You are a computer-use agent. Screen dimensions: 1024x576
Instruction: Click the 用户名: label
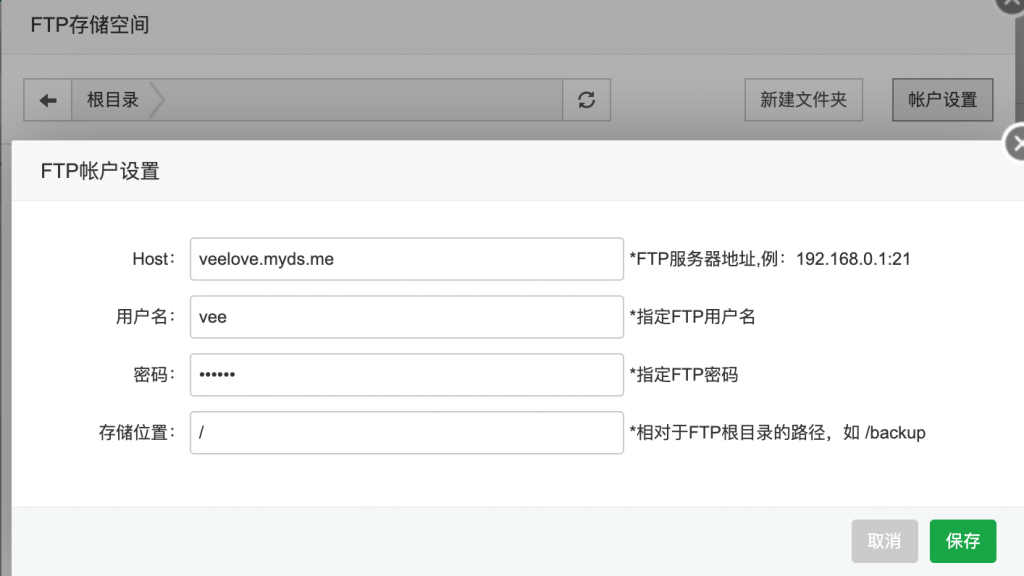click(146, 317)
